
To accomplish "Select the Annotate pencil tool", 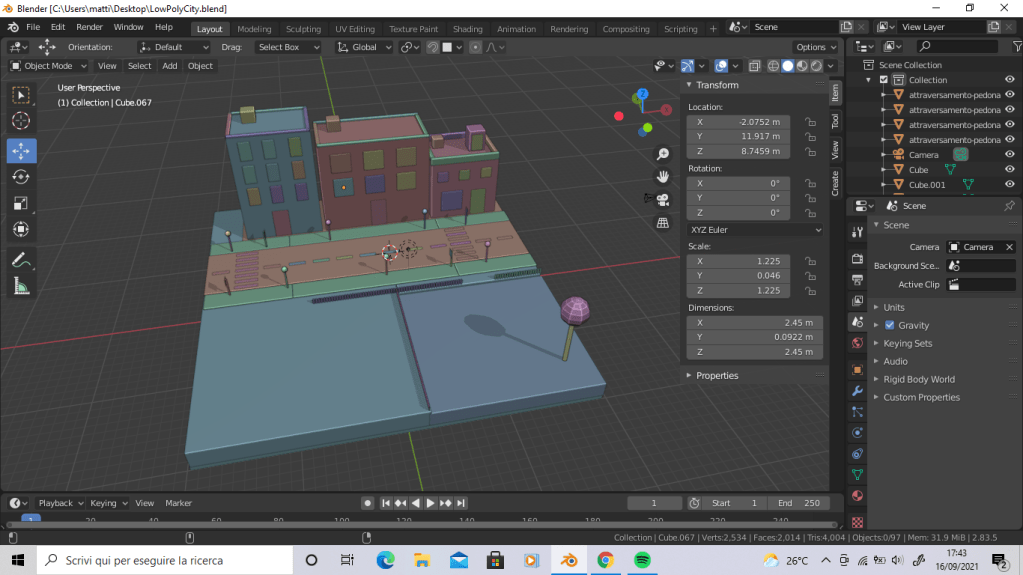I will point(21,259).
